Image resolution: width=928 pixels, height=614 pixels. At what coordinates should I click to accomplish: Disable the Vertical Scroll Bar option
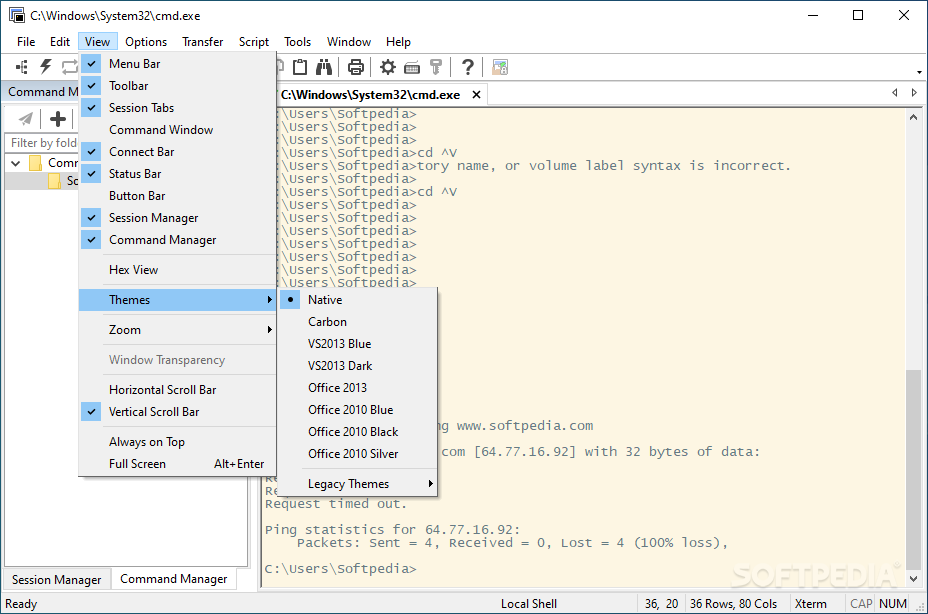pos(178,412)
